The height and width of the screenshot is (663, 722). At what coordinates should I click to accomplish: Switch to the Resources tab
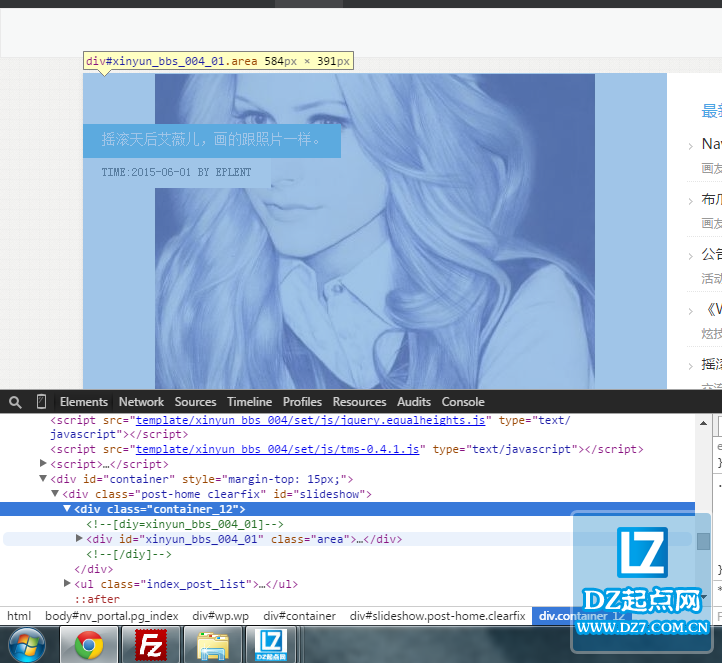click(359, 401)
